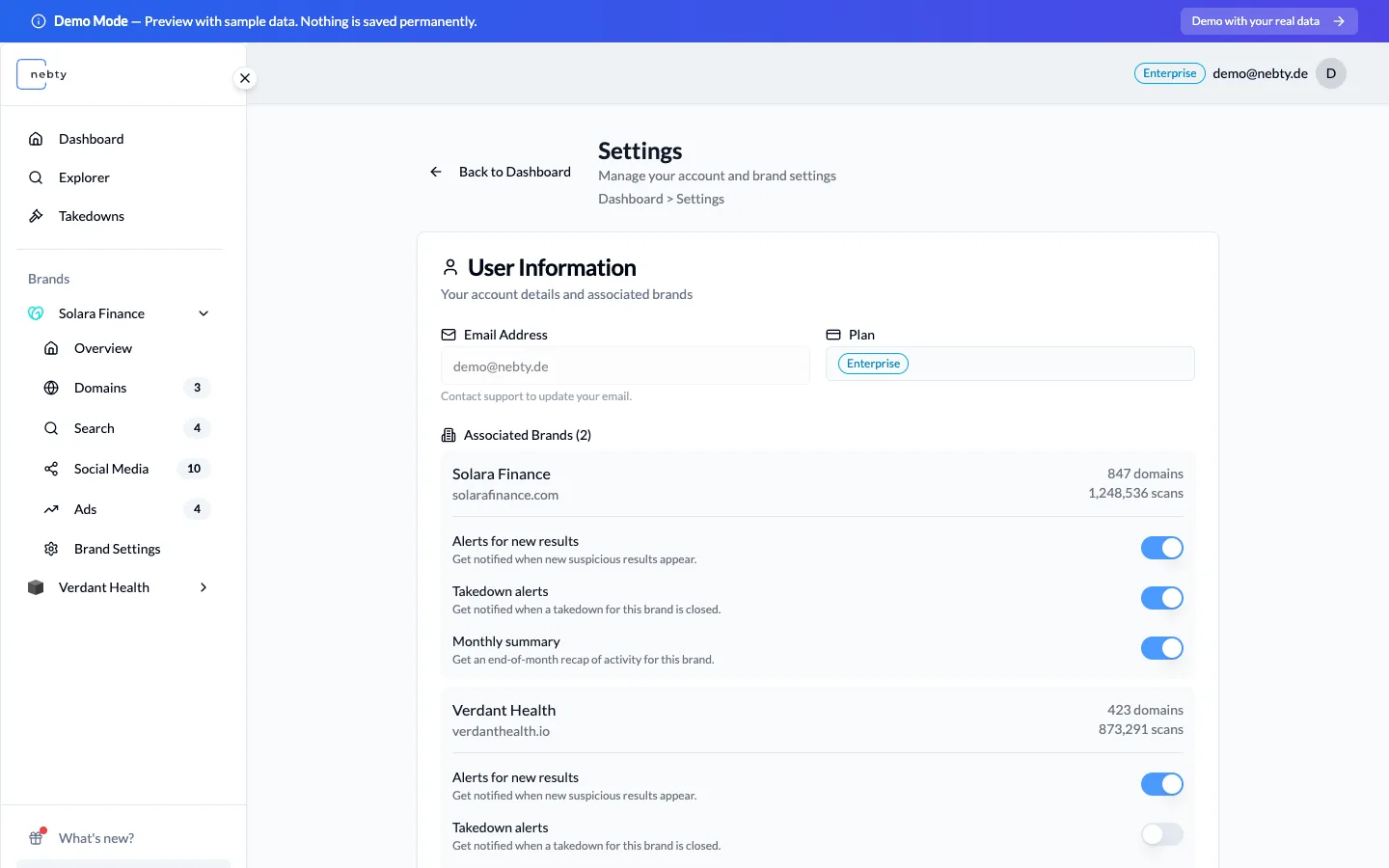Close the sidebar with the X button
Screen dimensions: 1389x868
coord(245,78)
